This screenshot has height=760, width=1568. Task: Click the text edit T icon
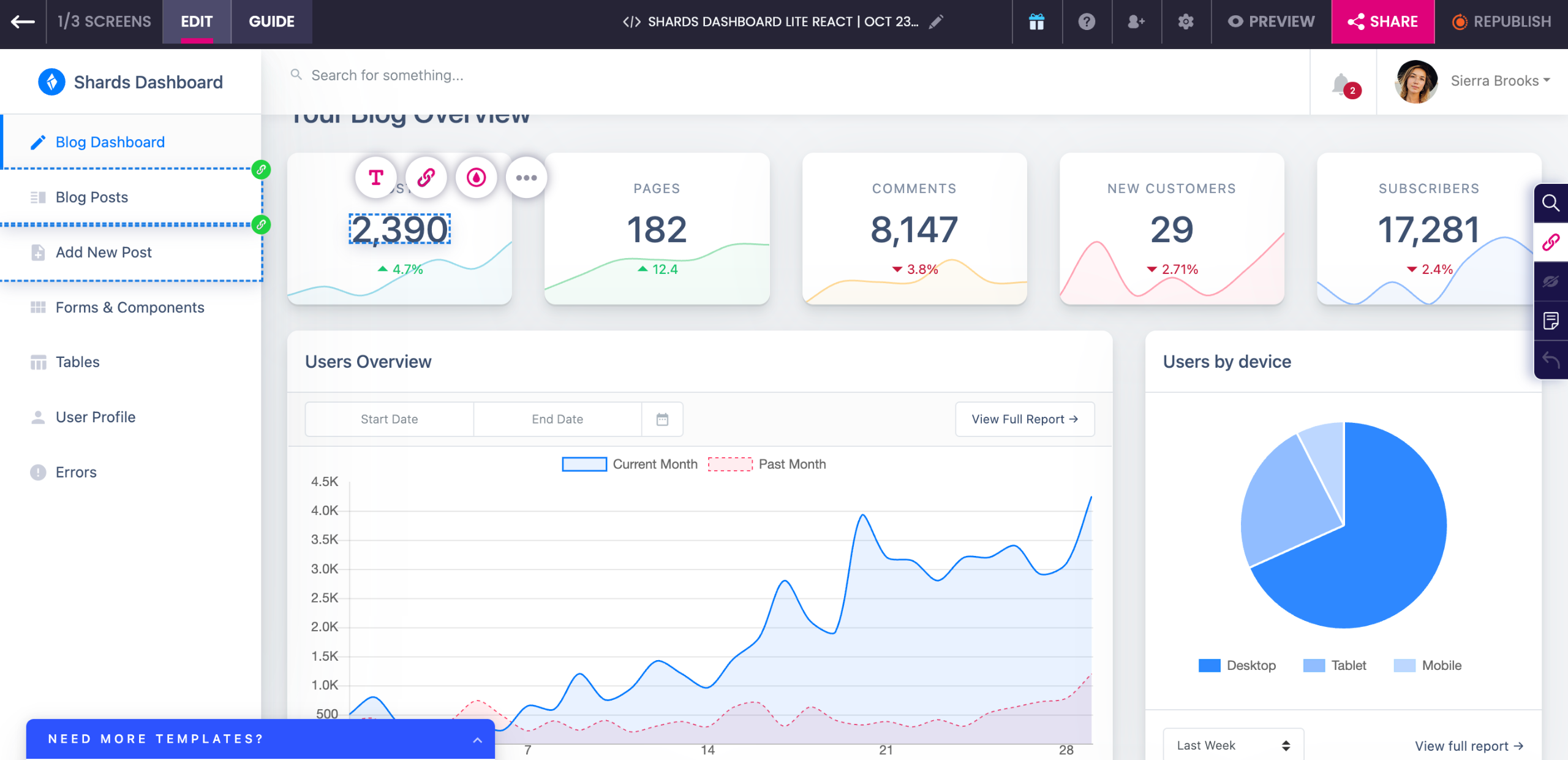coord(376,178)
